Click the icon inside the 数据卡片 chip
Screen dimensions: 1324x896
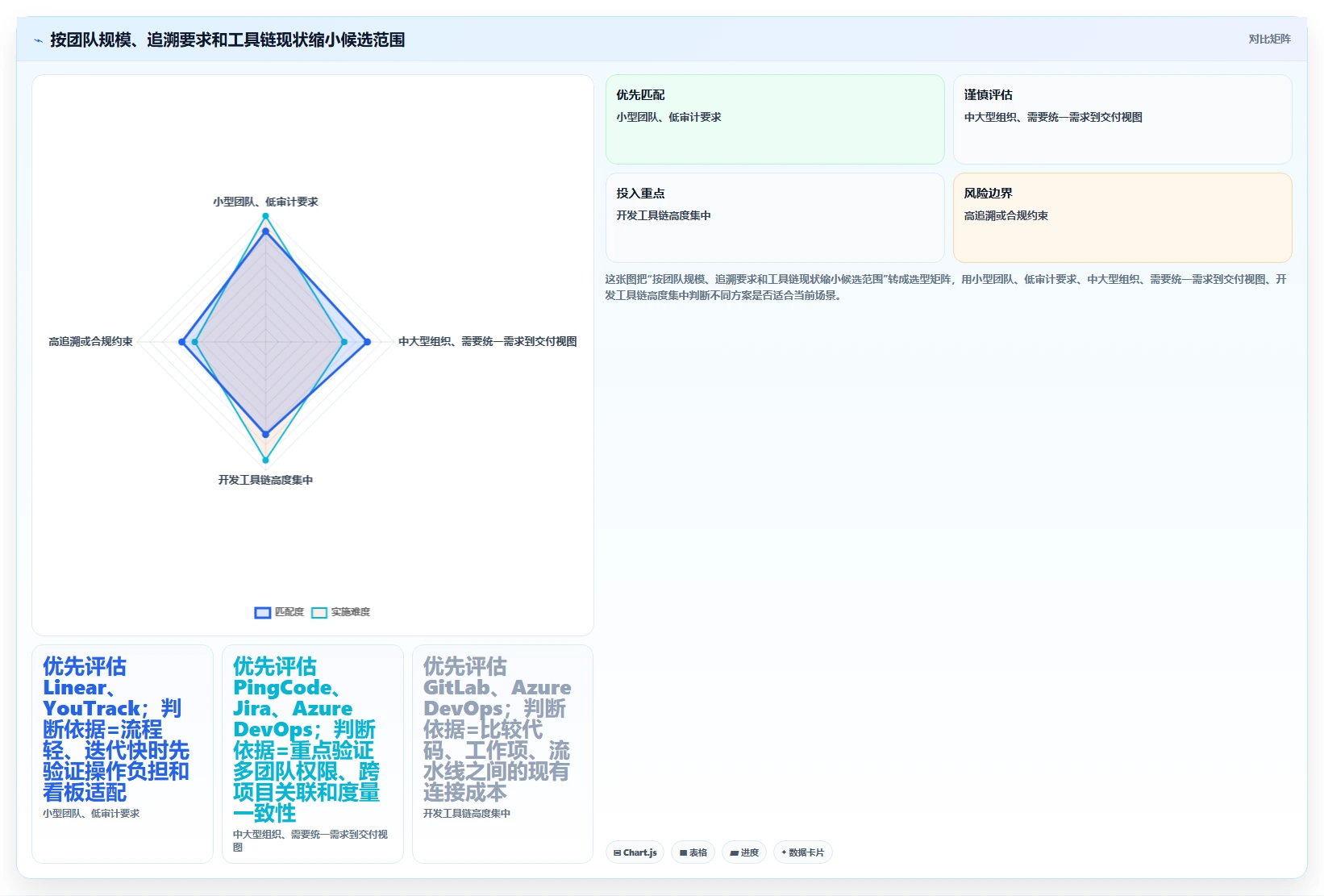point(784,852)
